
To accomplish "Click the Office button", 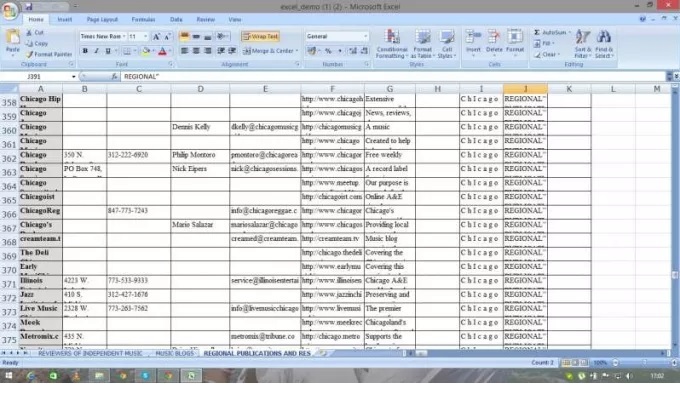I will click(10, 10).
